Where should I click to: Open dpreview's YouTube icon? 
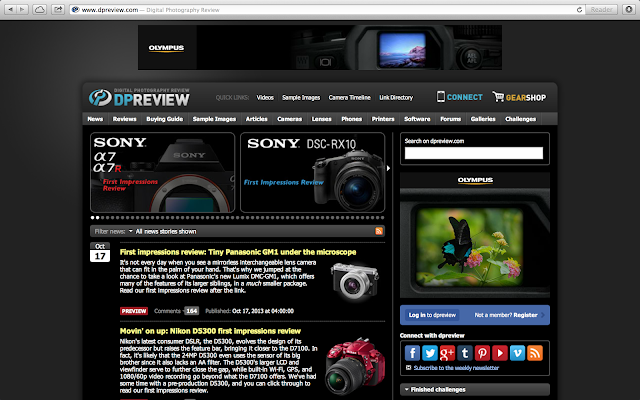point(500,353)
